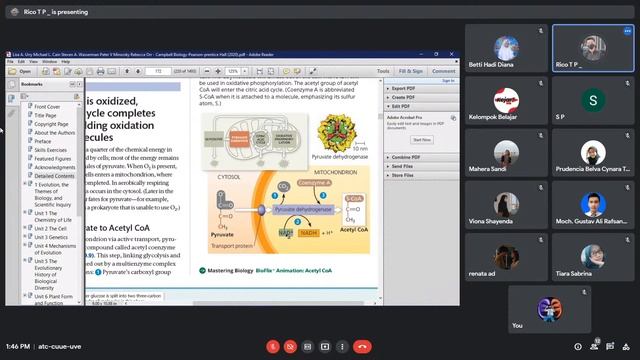The width and height of the screenshot is (640, 360).
Task: Click the new bookmark icon in Bookmarks panel
Action: (76, 97)
